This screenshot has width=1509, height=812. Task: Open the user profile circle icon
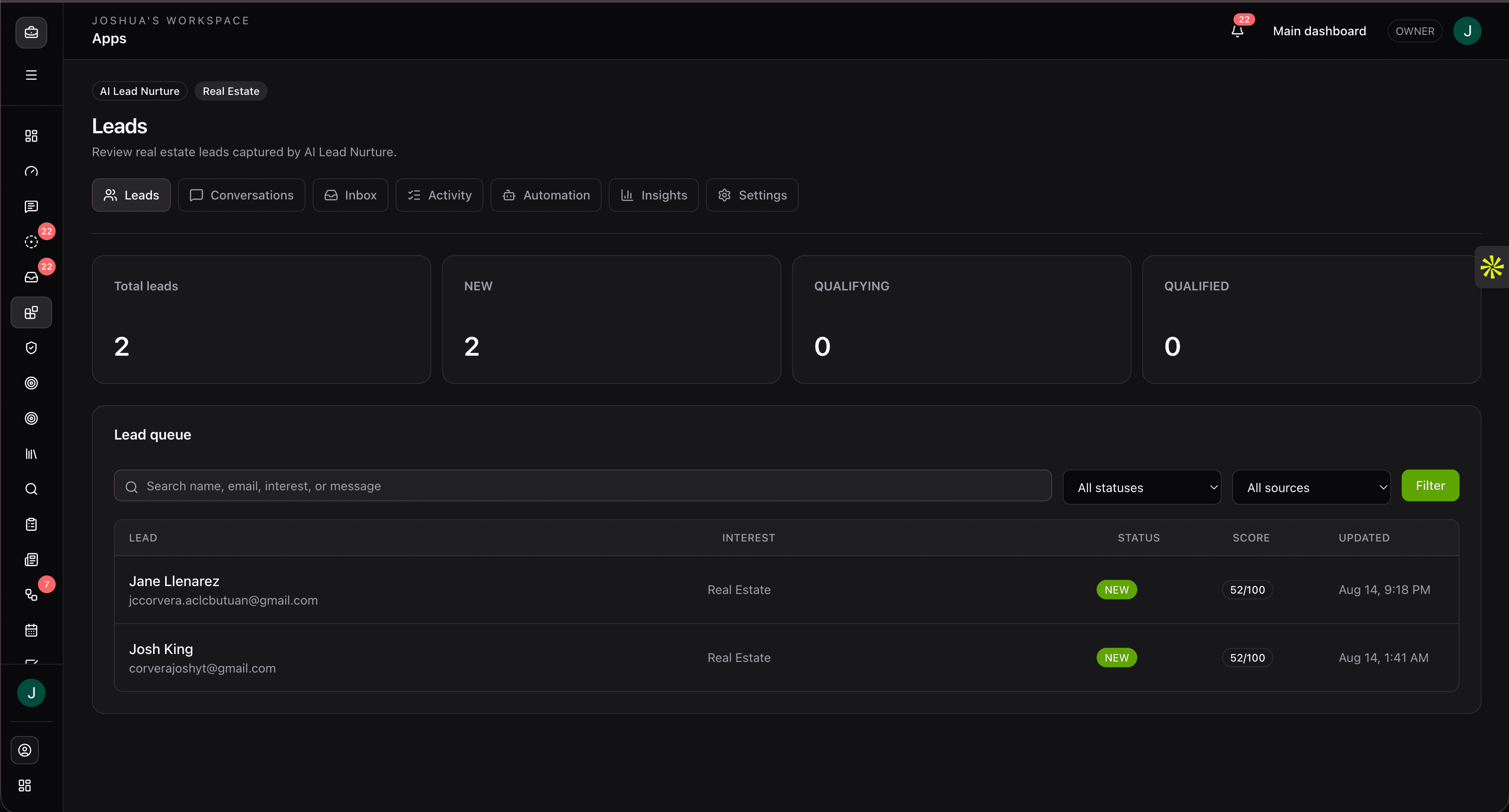click(x=25, y=750)
